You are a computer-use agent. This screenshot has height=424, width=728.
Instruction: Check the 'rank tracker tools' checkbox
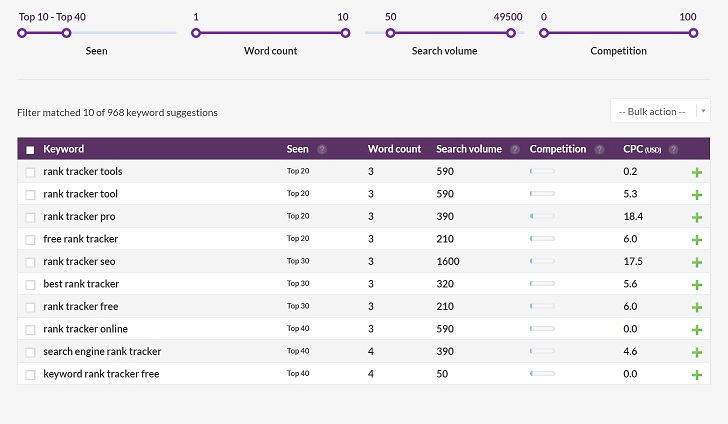30,172
